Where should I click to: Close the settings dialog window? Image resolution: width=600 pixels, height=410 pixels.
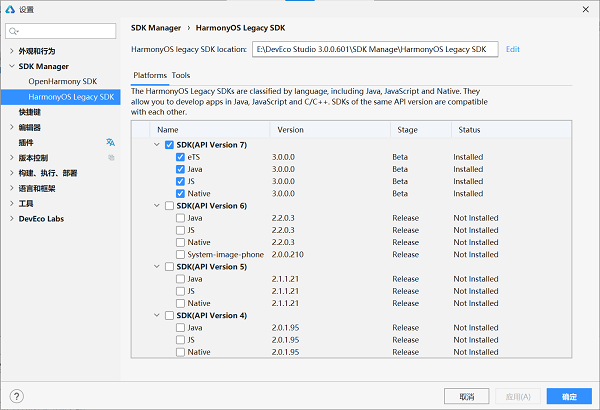tap(585, 8)
